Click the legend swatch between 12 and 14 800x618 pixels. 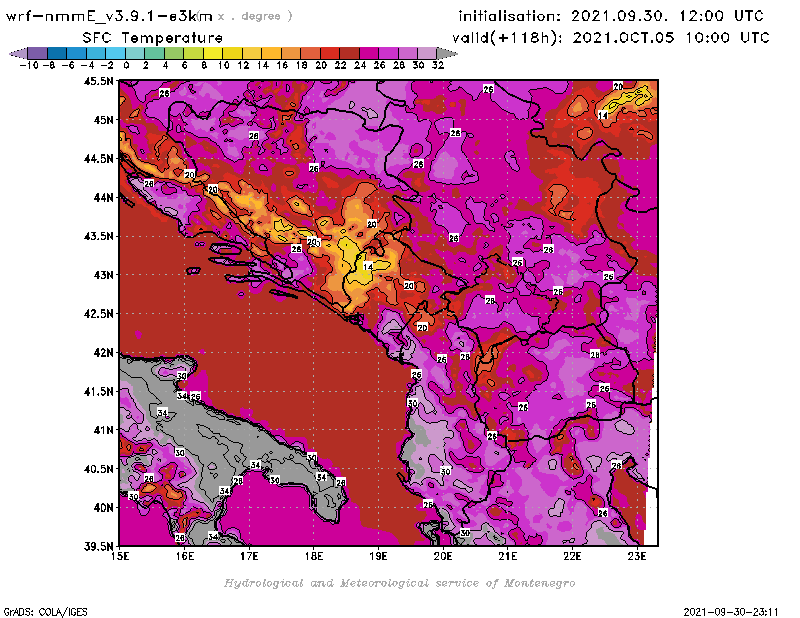coord(252,53)
